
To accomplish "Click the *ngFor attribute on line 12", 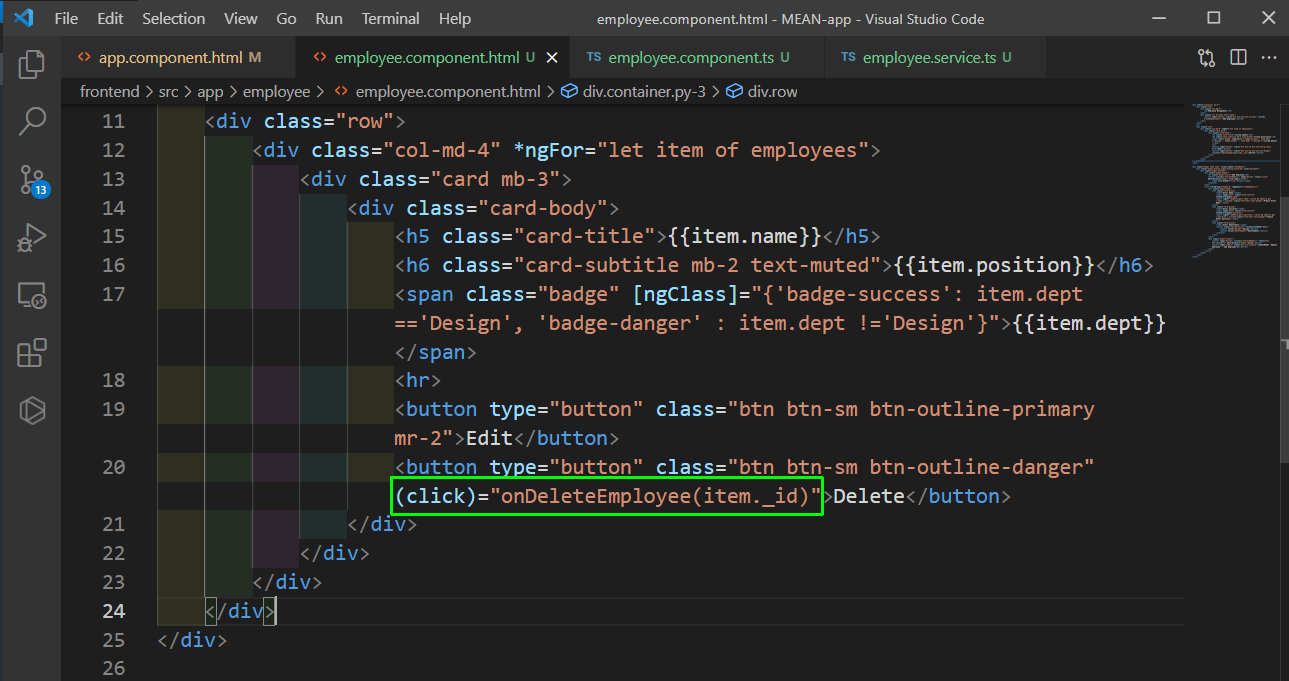I will tap(548, 150).
